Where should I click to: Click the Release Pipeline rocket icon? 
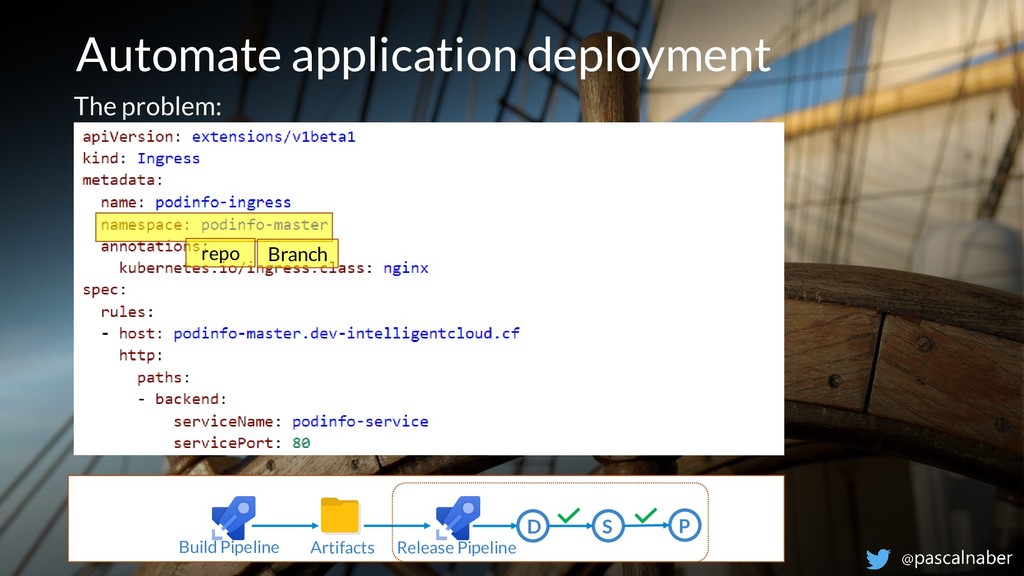[x=458, y=517]
